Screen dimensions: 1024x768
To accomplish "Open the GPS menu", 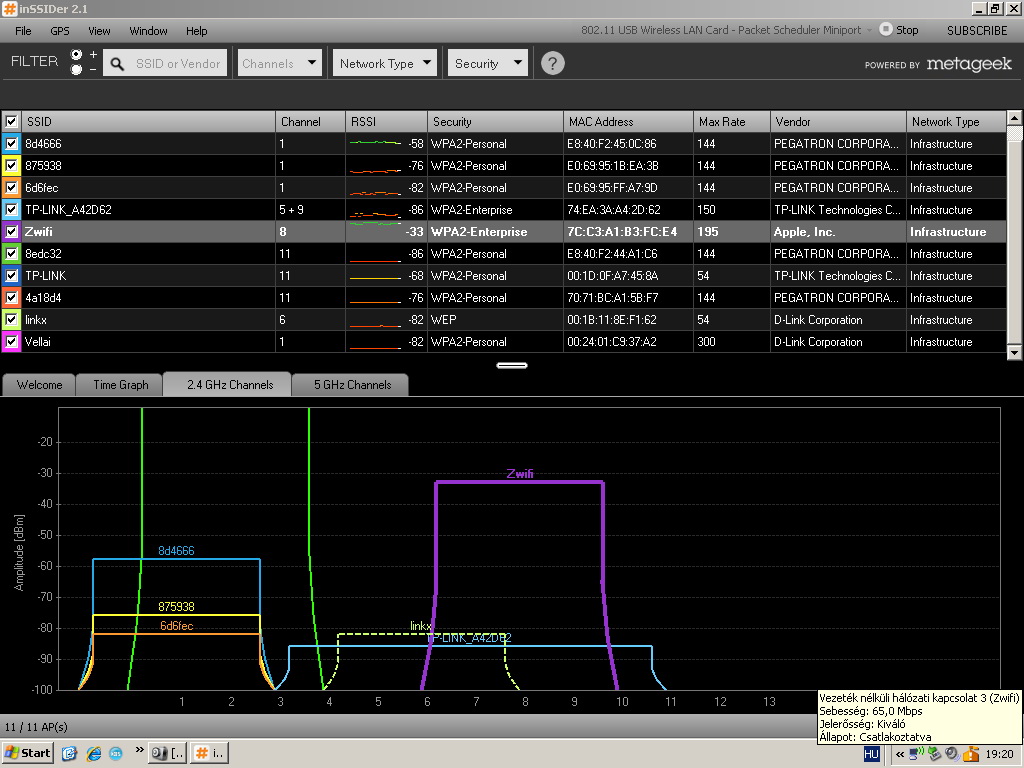I will pyautogui.click(x=59, y=31).
